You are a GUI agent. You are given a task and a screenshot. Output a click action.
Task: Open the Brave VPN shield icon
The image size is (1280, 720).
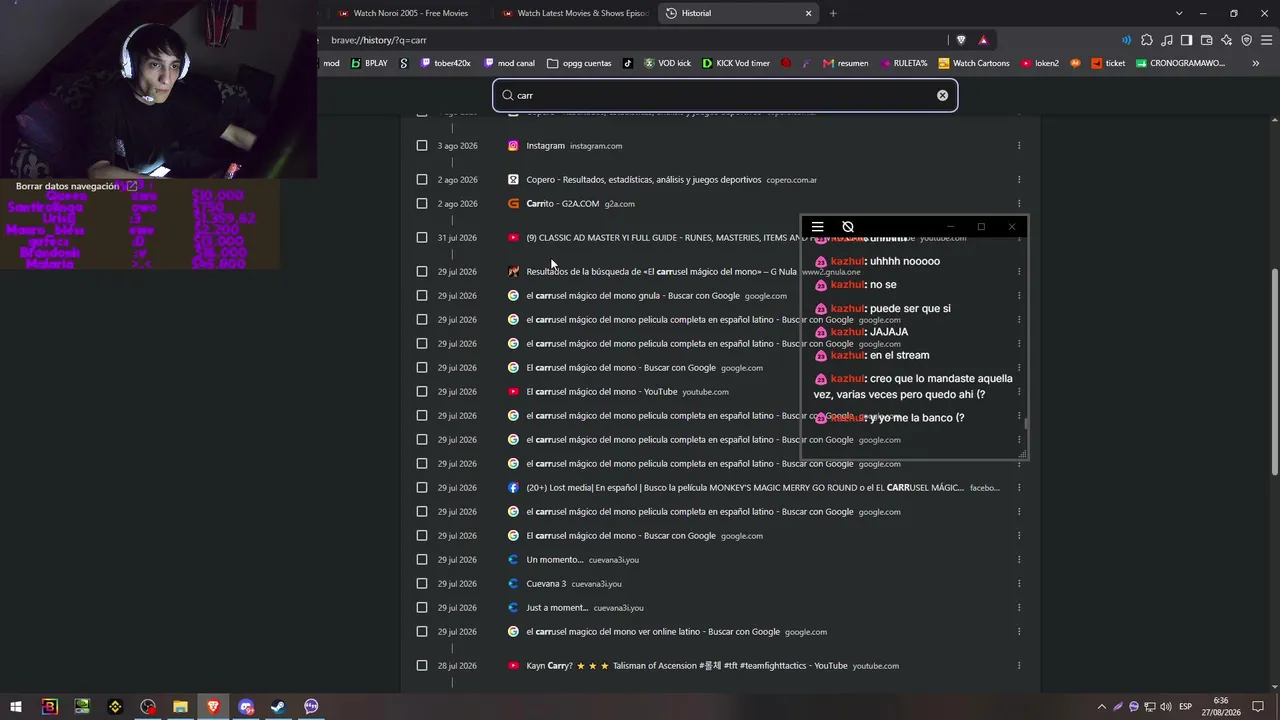pyautogui.click(x=1246, y=40)
